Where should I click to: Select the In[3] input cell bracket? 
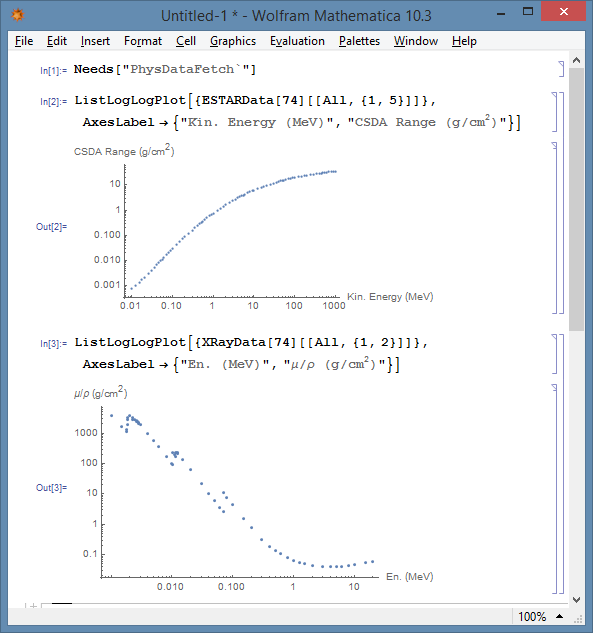tap(554, 354)
